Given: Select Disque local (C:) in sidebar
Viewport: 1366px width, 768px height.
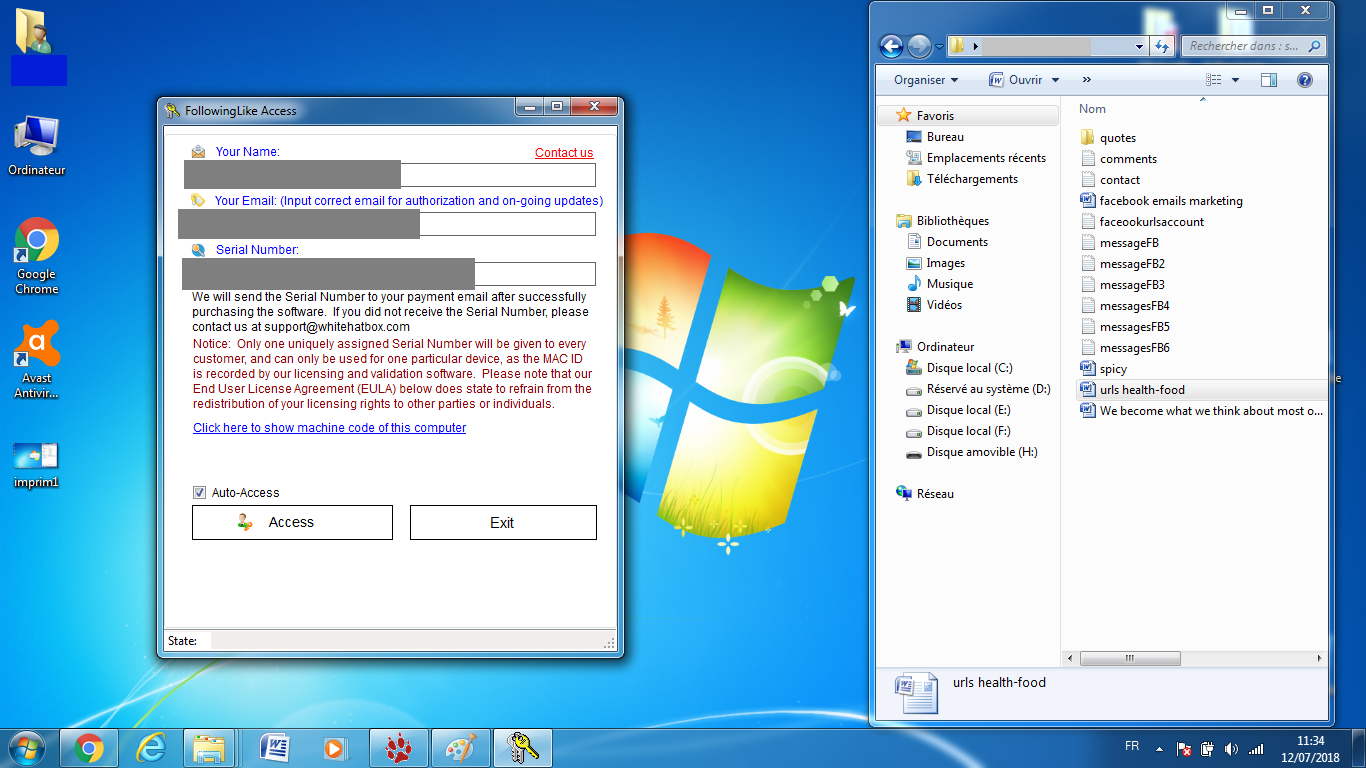Looking at the screenshot, I should click(969, 368).
